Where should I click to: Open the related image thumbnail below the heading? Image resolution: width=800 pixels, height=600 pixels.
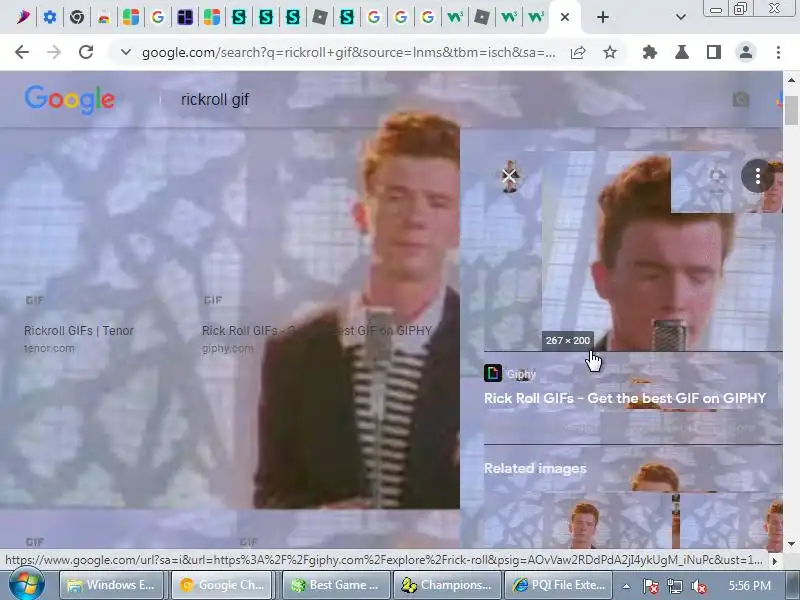[x=577, y=520]
